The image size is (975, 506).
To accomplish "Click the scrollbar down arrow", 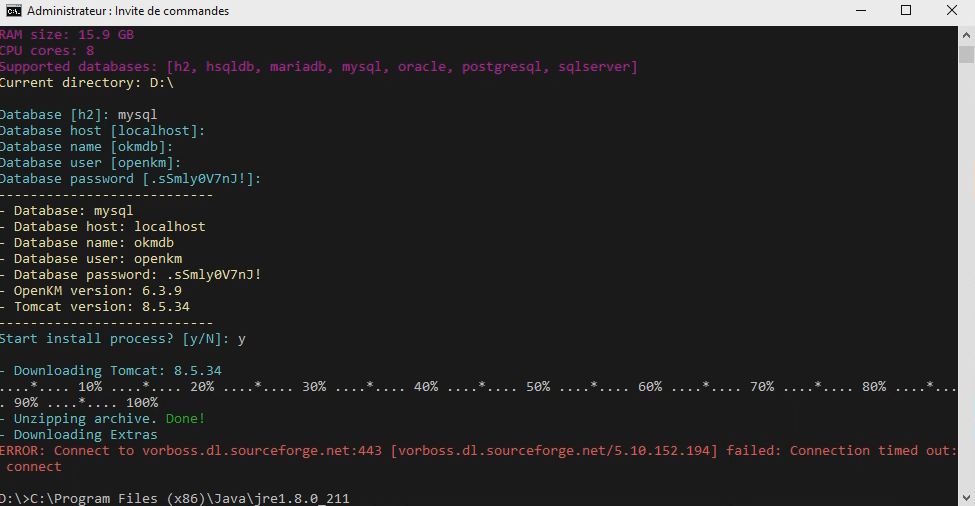I will tap(966, 497).
